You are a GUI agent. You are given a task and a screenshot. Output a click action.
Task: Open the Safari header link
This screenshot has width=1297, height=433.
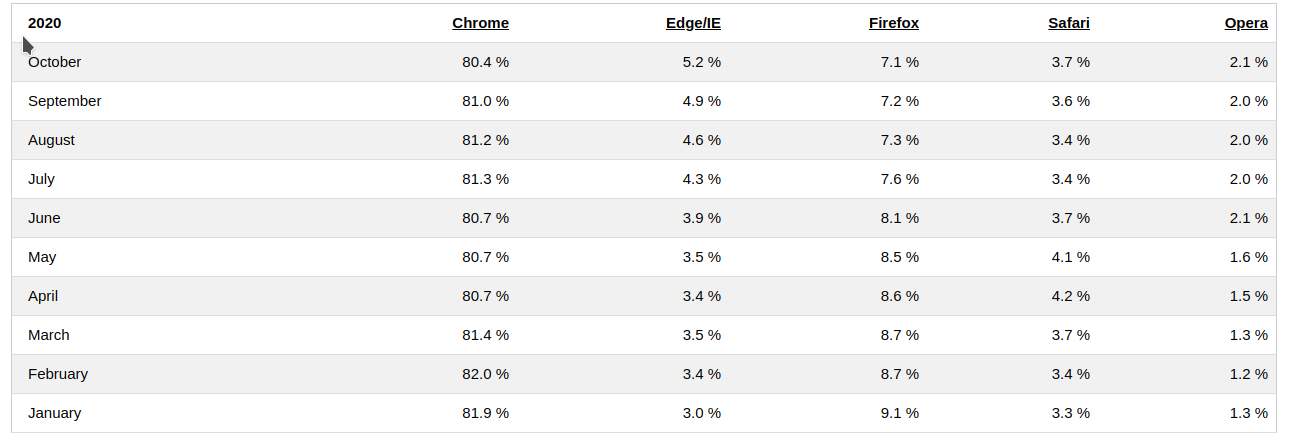point(1068,23)
